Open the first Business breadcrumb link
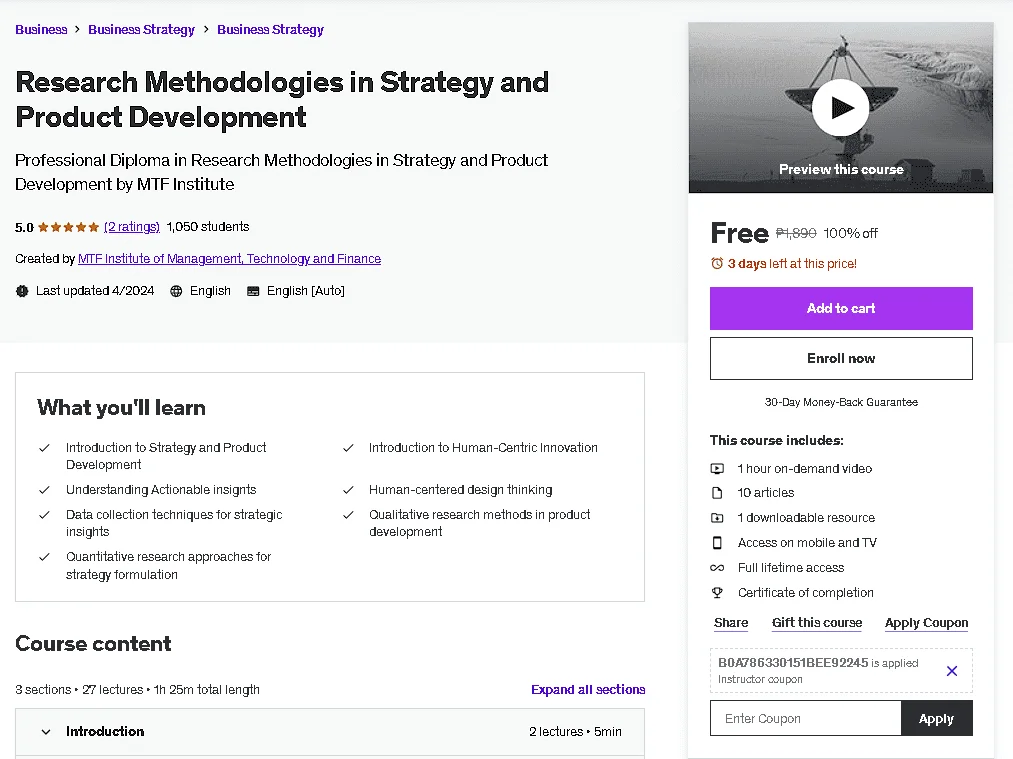 tap(41, 30)
